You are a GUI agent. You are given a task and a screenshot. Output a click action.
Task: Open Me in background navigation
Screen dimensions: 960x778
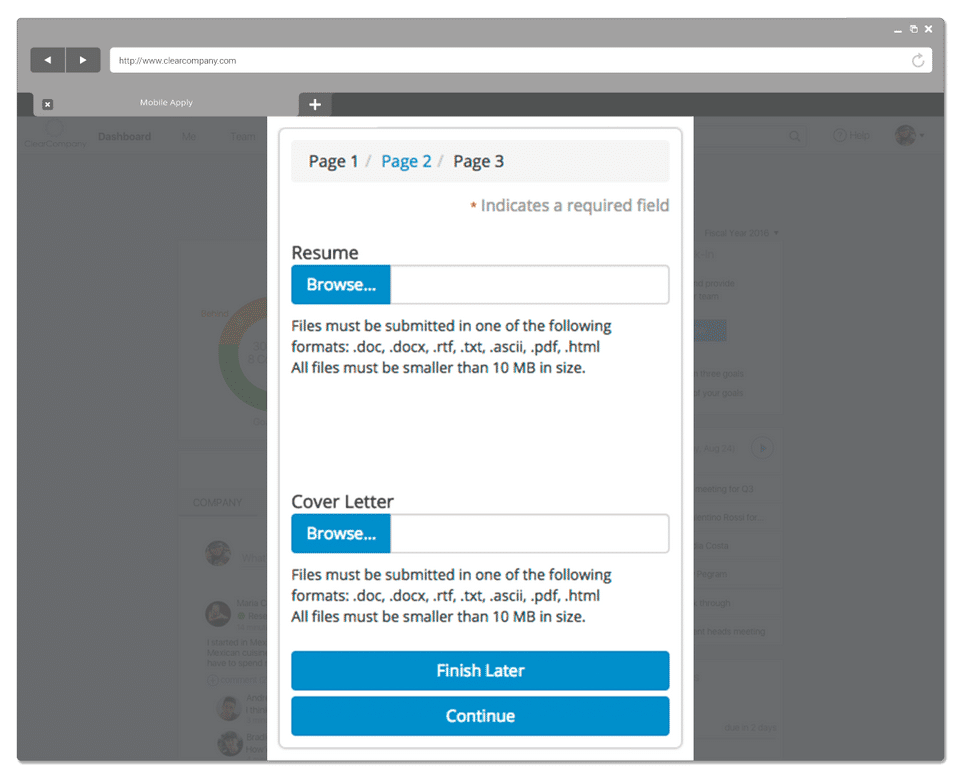(189, 136)
